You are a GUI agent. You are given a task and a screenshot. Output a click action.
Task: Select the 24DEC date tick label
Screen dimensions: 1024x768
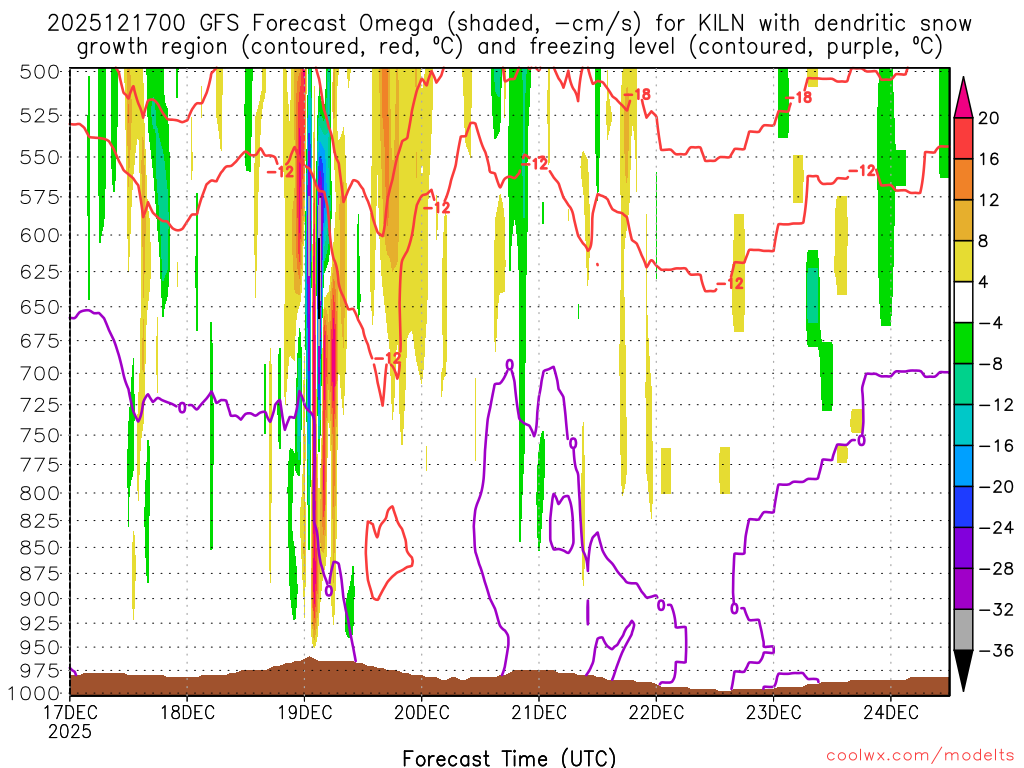point(891,712)
